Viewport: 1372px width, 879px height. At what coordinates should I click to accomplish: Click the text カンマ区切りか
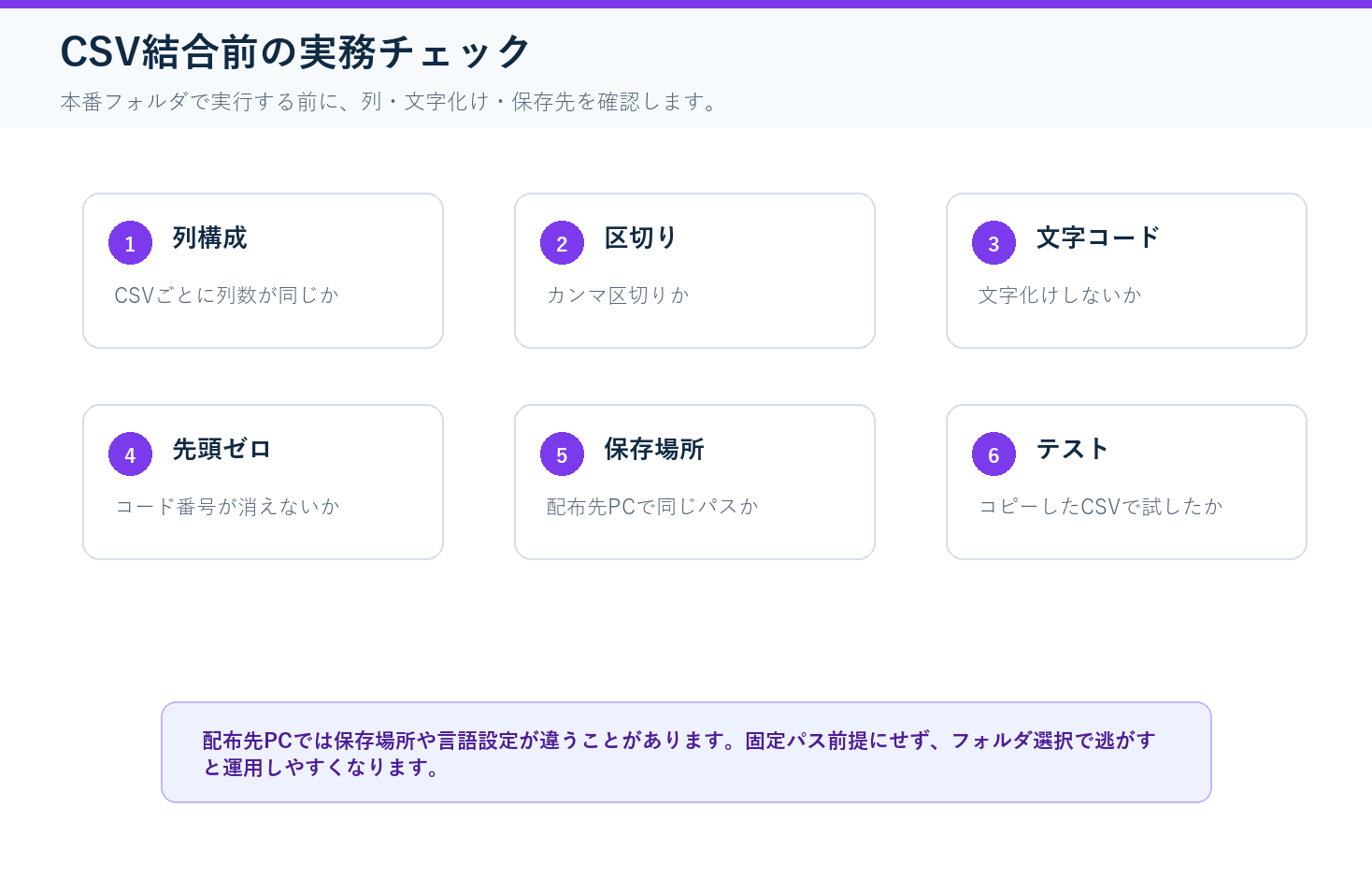coord(618,295)
